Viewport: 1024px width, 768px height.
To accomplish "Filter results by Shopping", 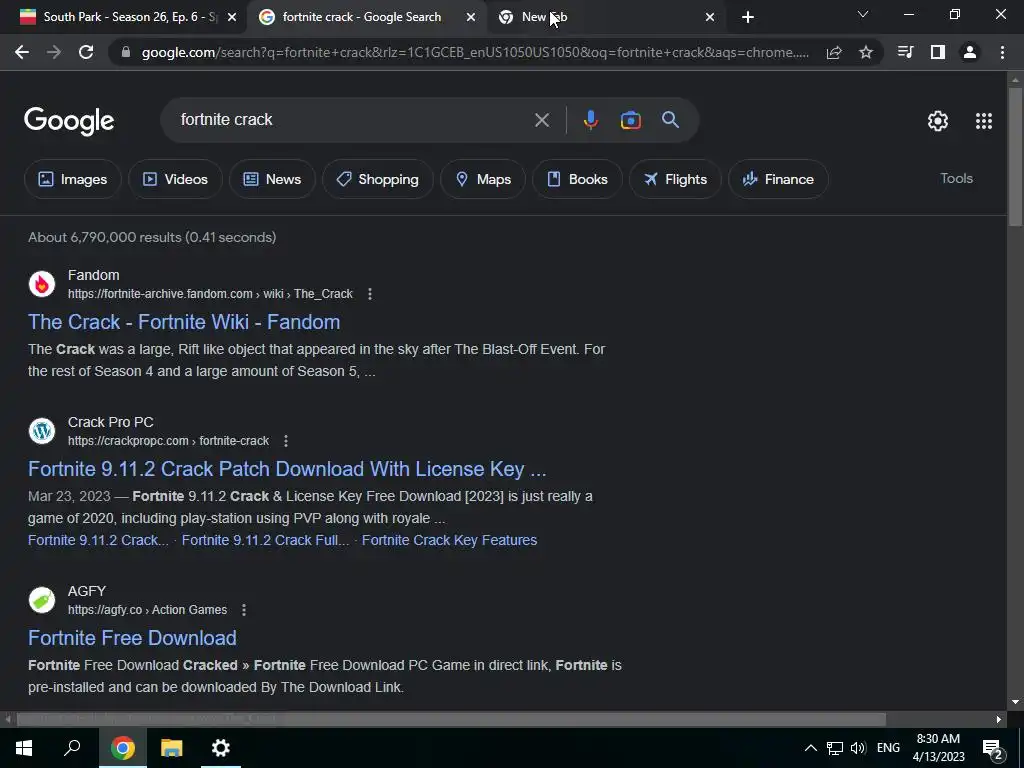I will pos(377,179).
